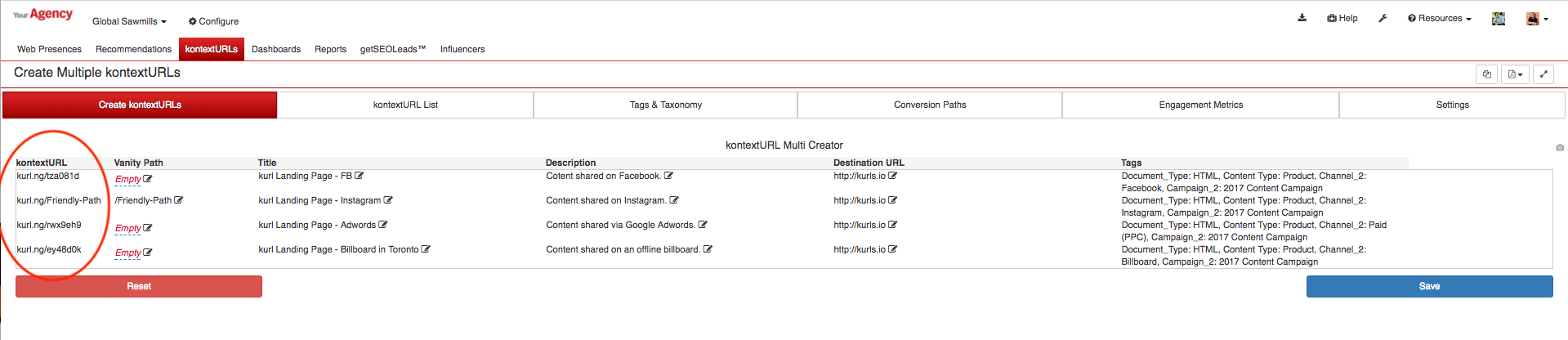The width and height of the screenshot is (1568, 340).
Task: Switch to the Engagement Metrics tab
Action: [x=1200, y=105]
